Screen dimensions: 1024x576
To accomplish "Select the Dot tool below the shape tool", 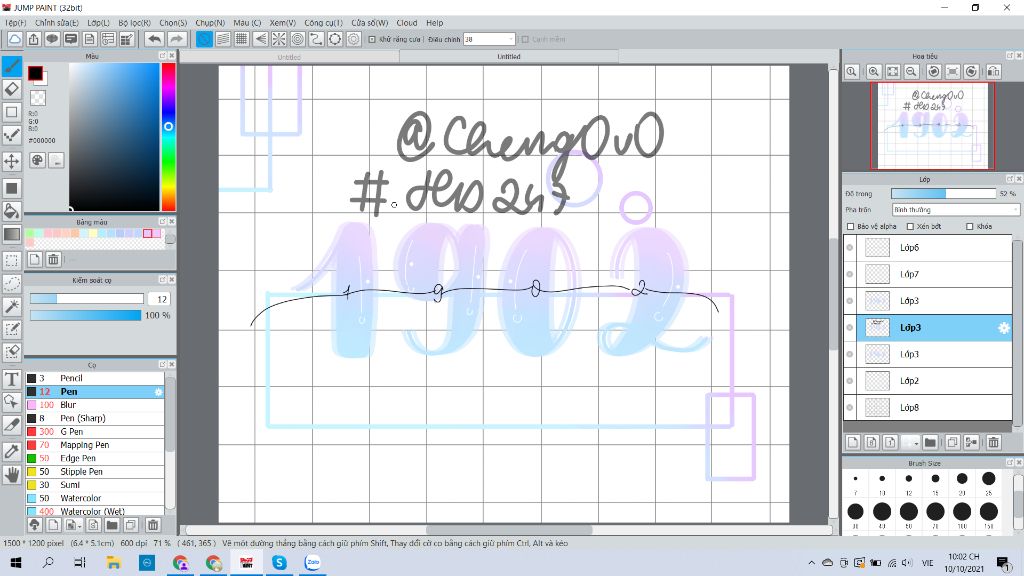I will 12,136.
